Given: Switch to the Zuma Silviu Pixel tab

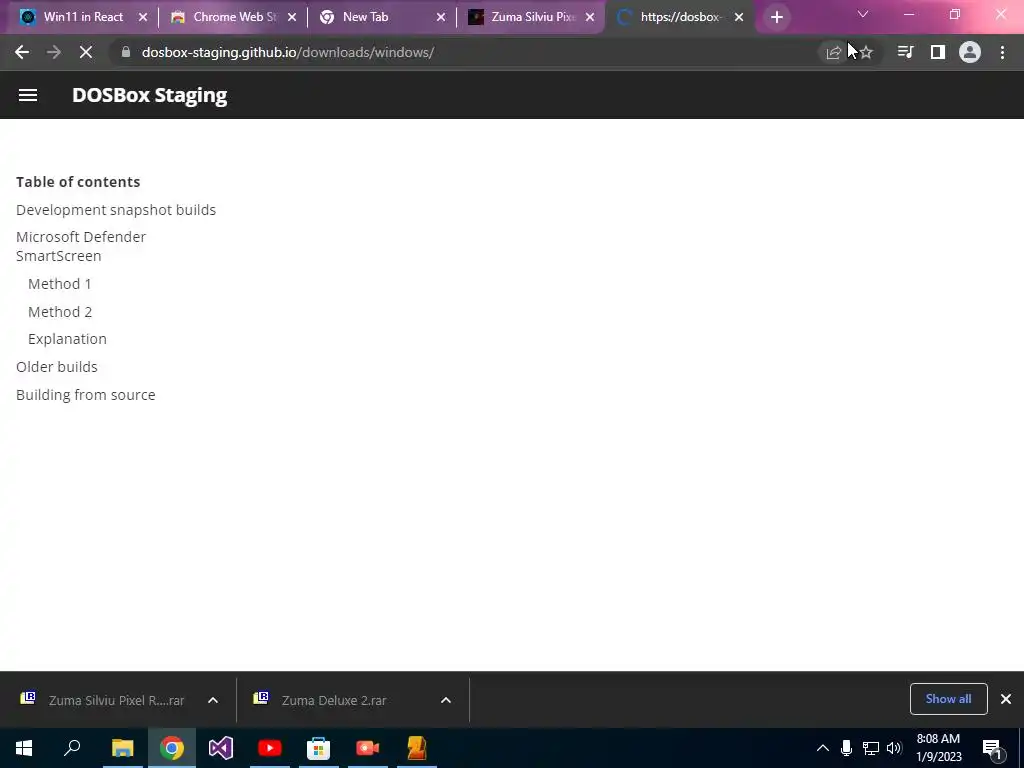Looking at the screenshot, I should click(x=529, y=17).
